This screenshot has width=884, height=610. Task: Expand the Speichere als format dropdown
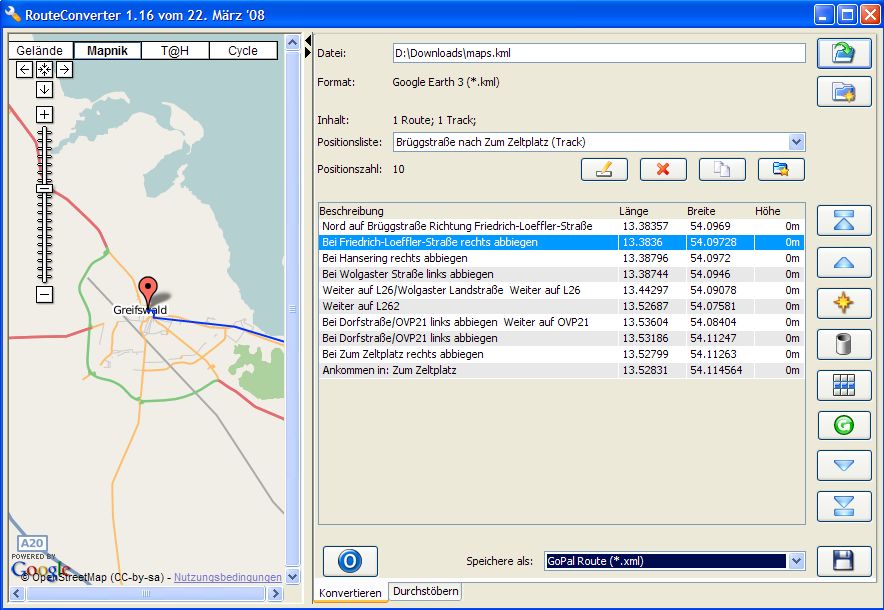(796, 562)
